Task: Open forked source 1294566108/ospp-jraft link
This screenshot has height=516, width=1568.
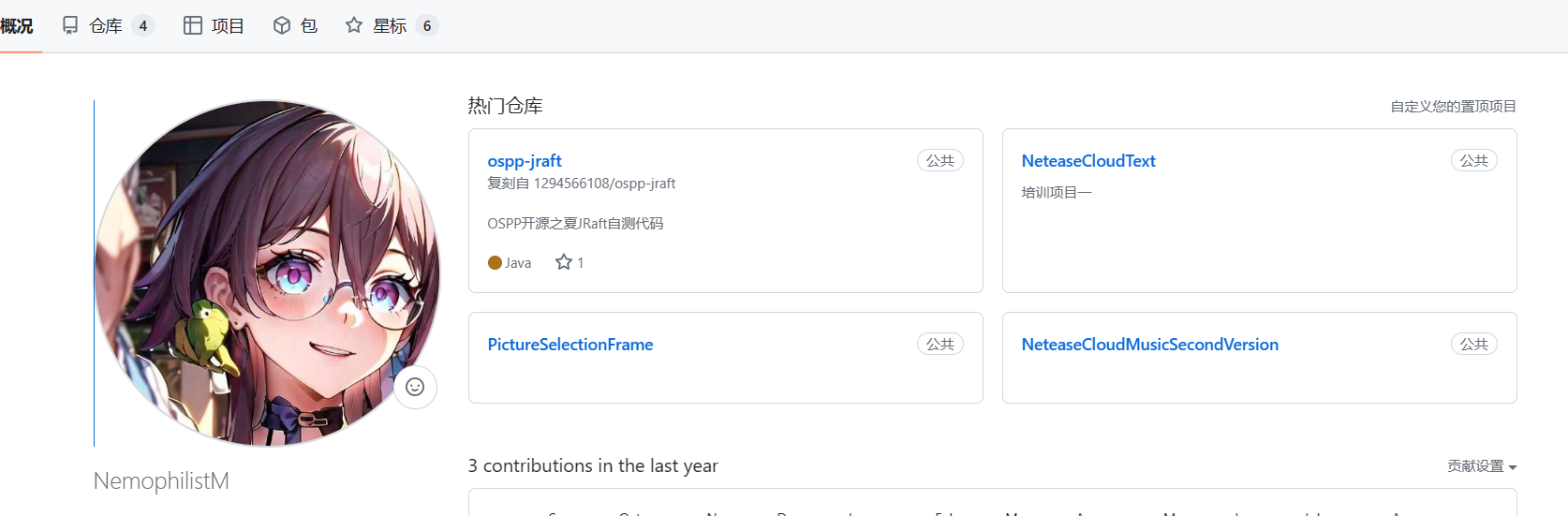Action: [604, 184]
